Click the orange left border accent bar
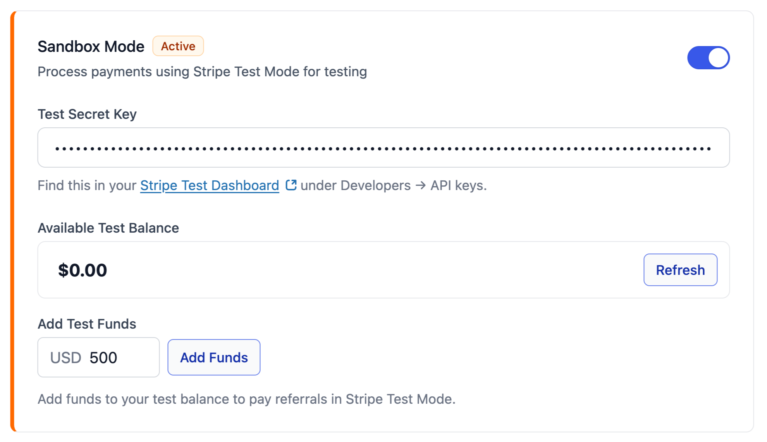This screenshot has height=442, width=767. (x=13, y=221)
